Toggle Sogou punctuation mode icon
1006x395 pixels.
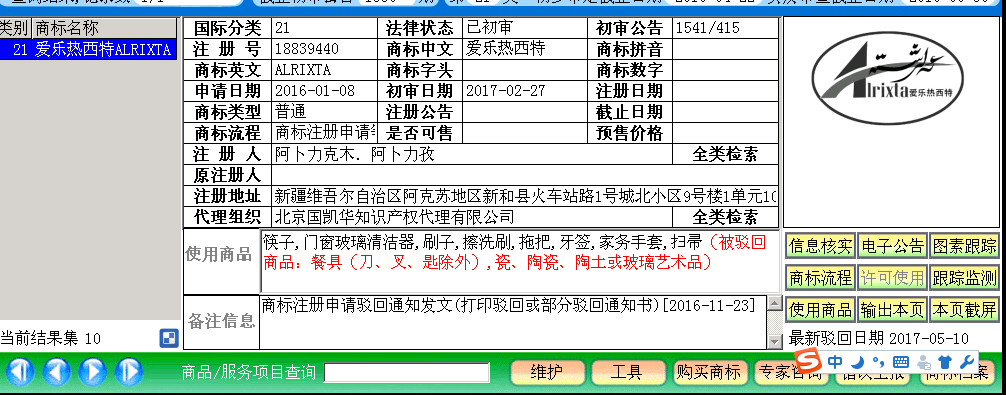point(878,361)
